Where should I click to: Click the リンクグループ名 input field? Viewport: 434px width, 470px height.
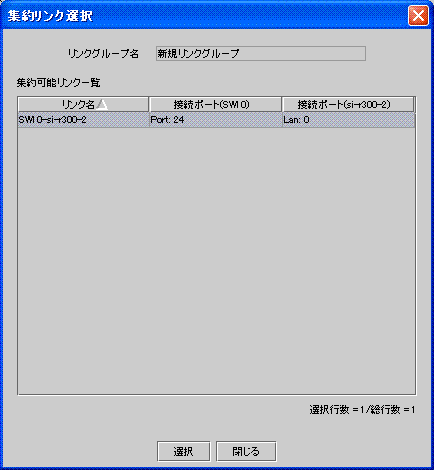point(261,53)
